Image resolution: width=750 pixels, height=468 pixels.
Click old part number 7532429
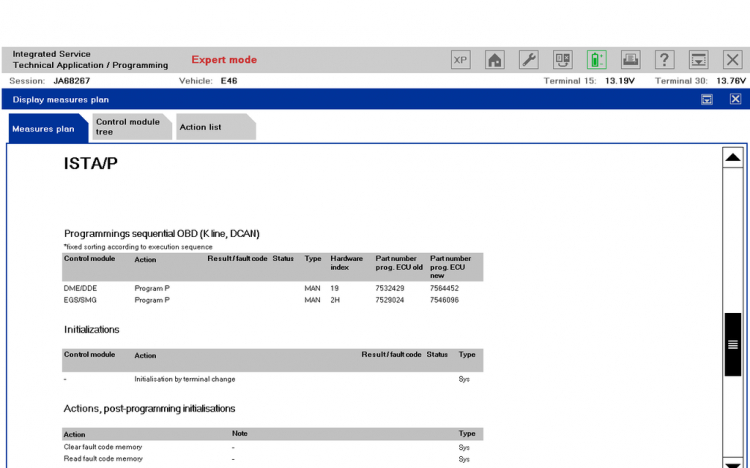[x=390, y=288]
